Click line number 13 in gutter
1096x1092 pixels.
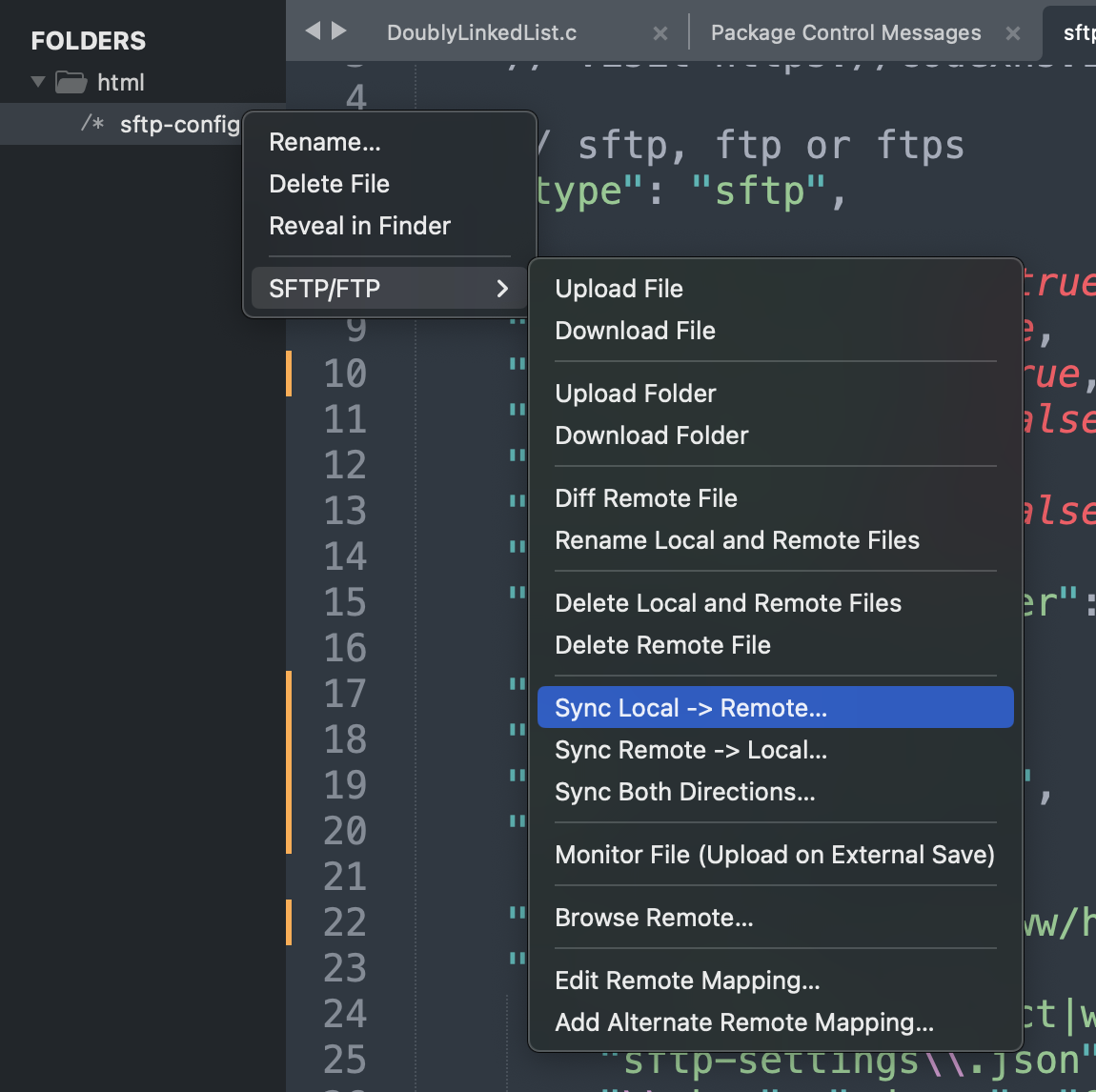pos(345,510)
